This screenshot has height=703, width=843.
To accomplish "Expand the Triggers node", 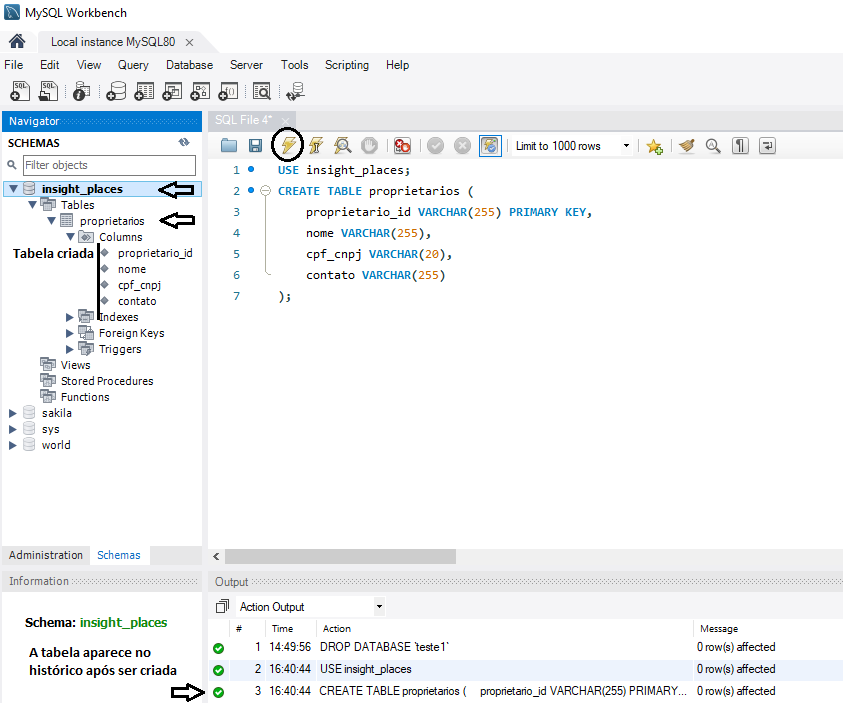I will coord(69,349).
